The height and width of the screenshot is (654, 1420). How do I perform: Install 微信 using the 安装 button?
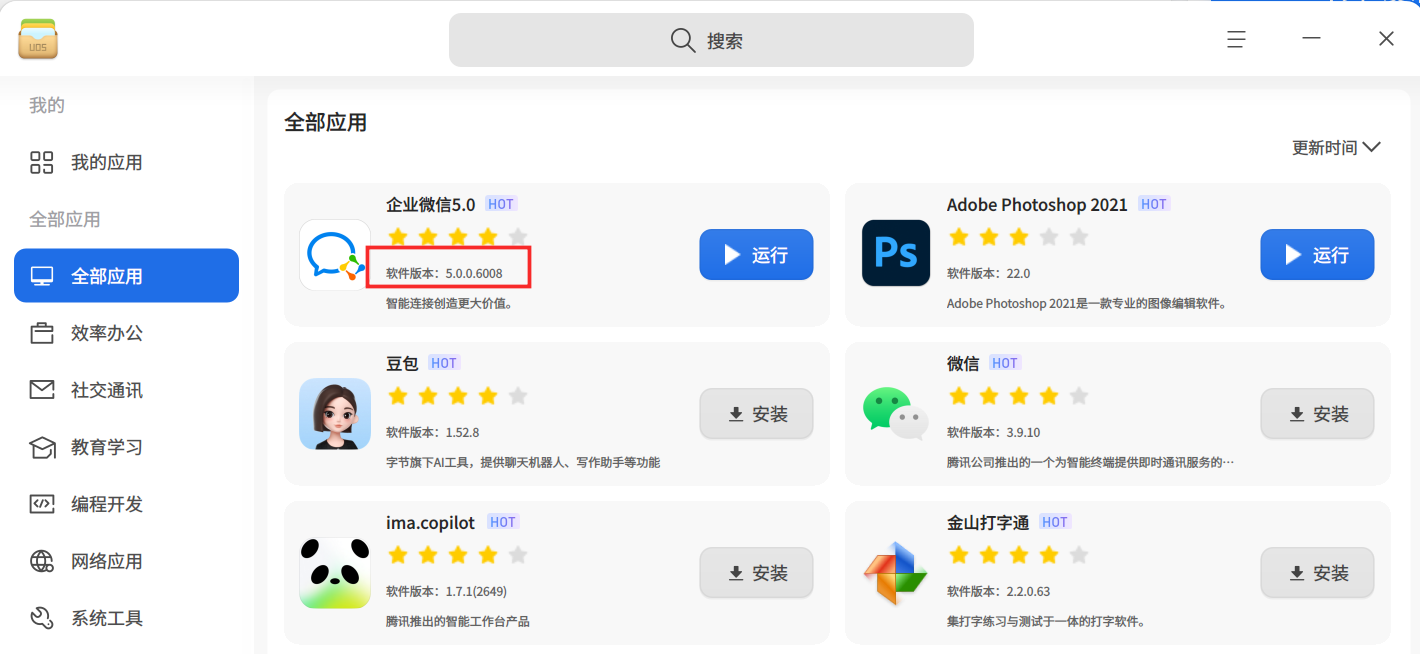point(1317,414)
